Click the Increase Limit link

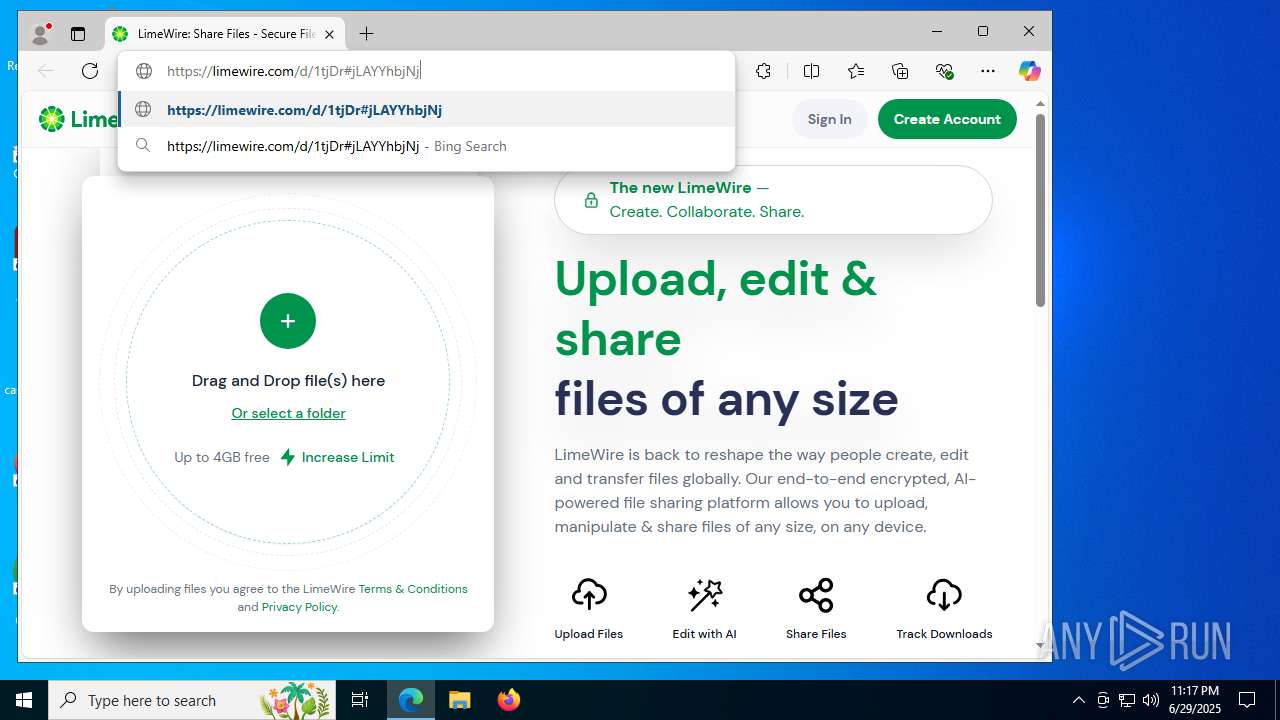337,457
